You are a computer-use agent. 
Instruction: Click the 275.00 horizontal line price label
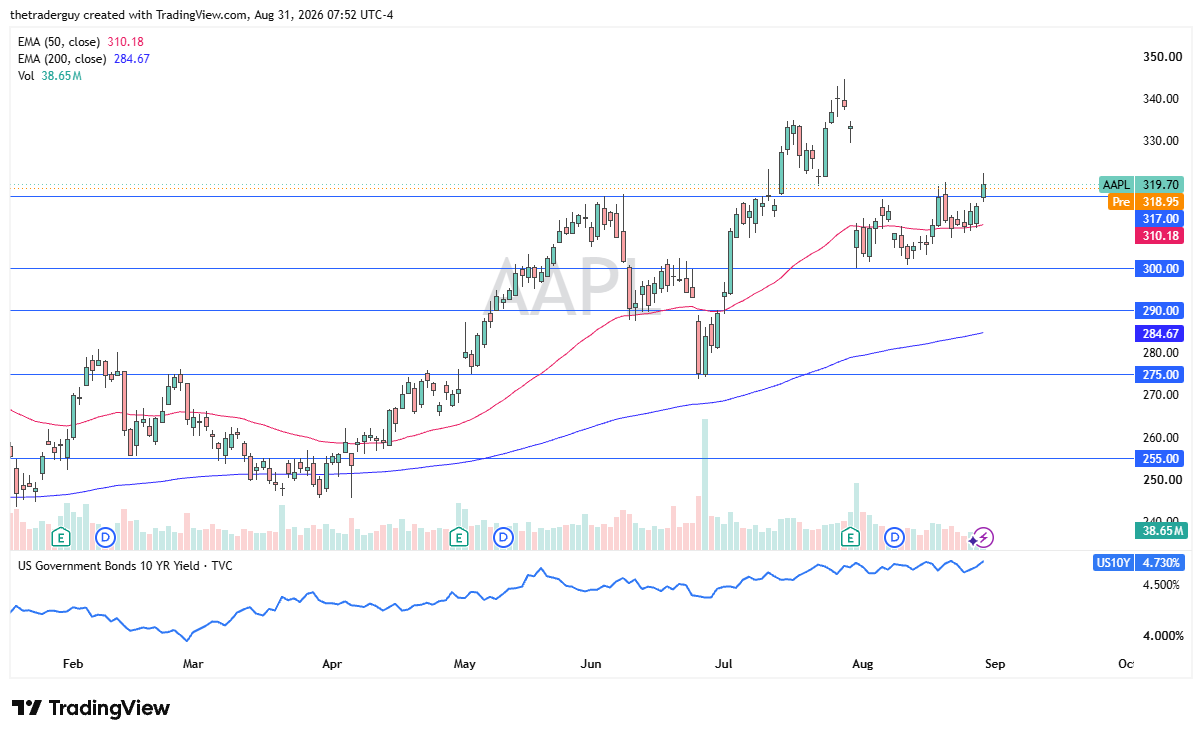(1159, 374)
